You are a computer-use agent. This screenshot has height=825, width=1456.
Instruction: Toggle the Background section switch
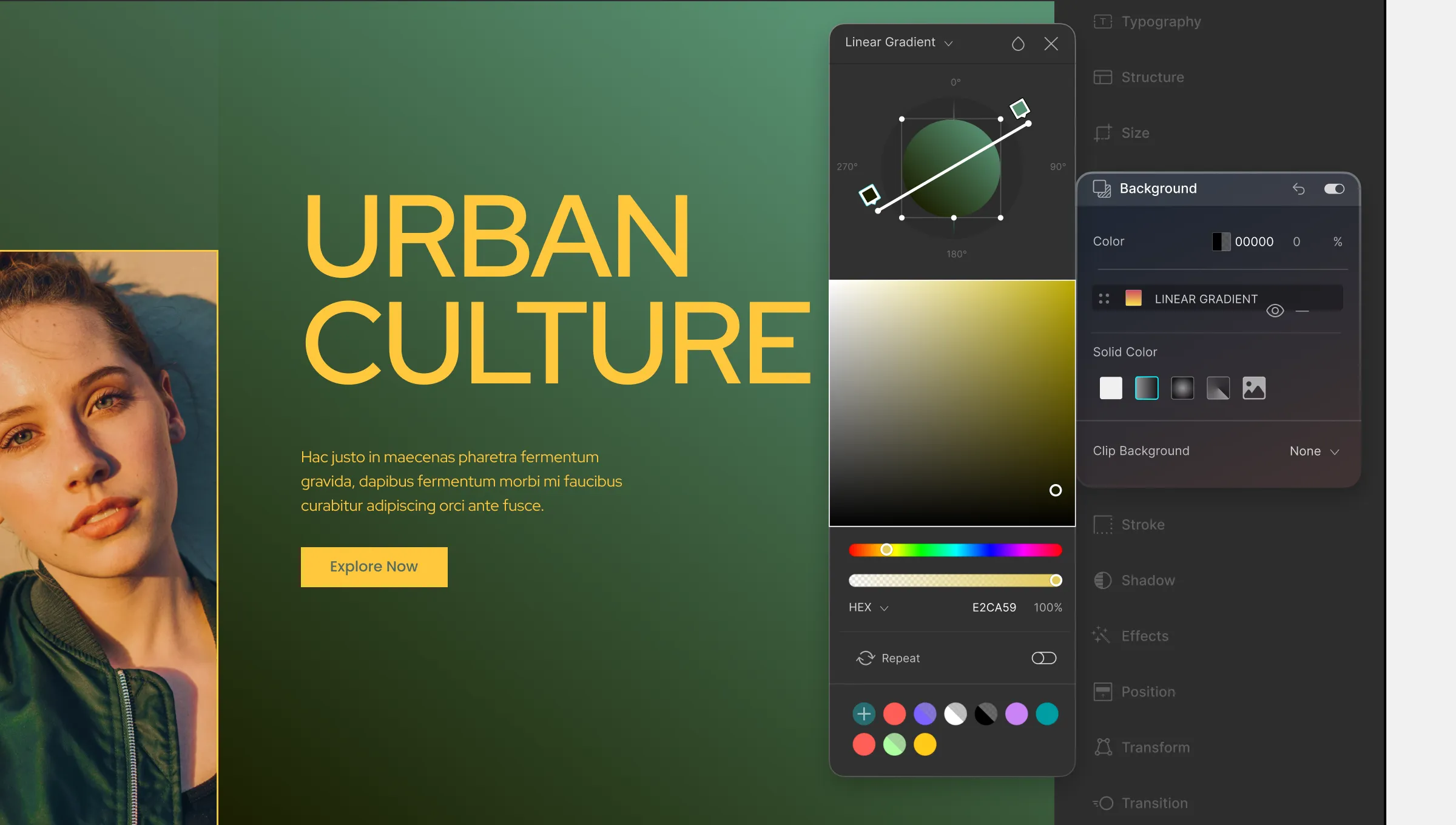[1334, 189]
